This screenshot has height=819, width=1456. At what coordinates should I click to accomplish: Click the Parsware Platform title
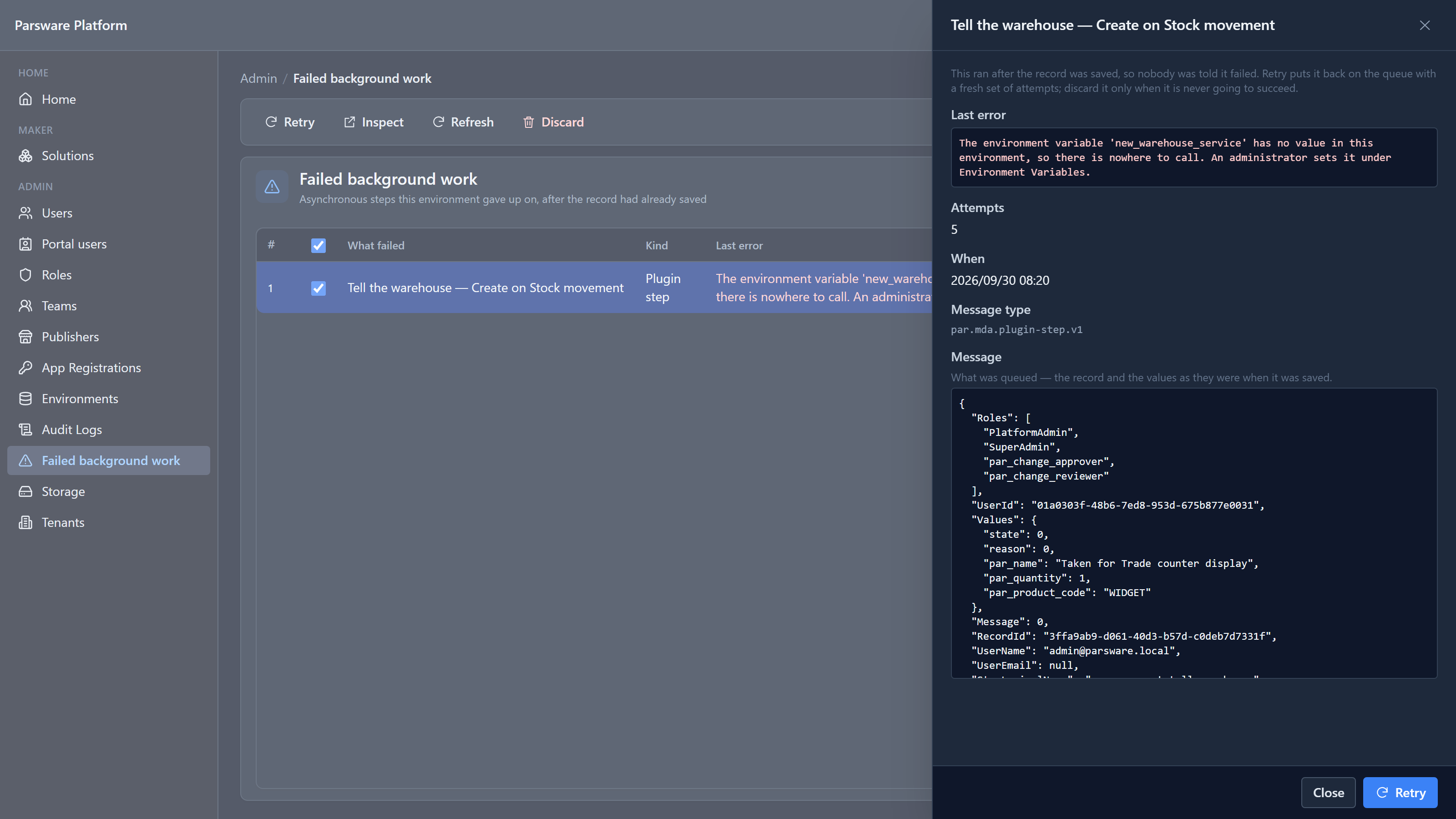[71, 25]
